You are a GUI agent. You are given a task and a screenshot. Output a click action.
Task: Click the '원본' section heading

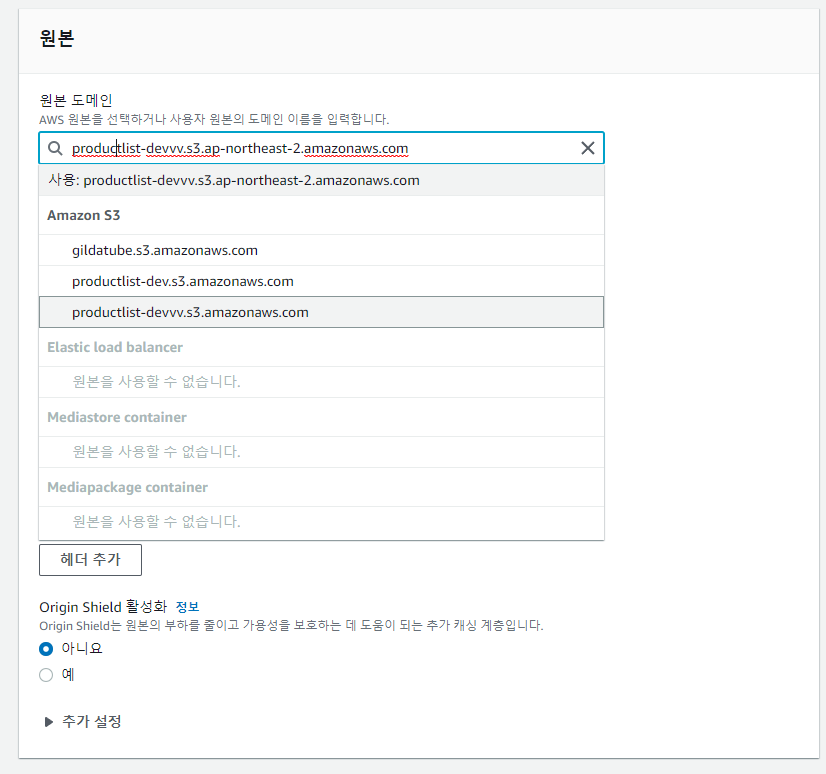57,38
